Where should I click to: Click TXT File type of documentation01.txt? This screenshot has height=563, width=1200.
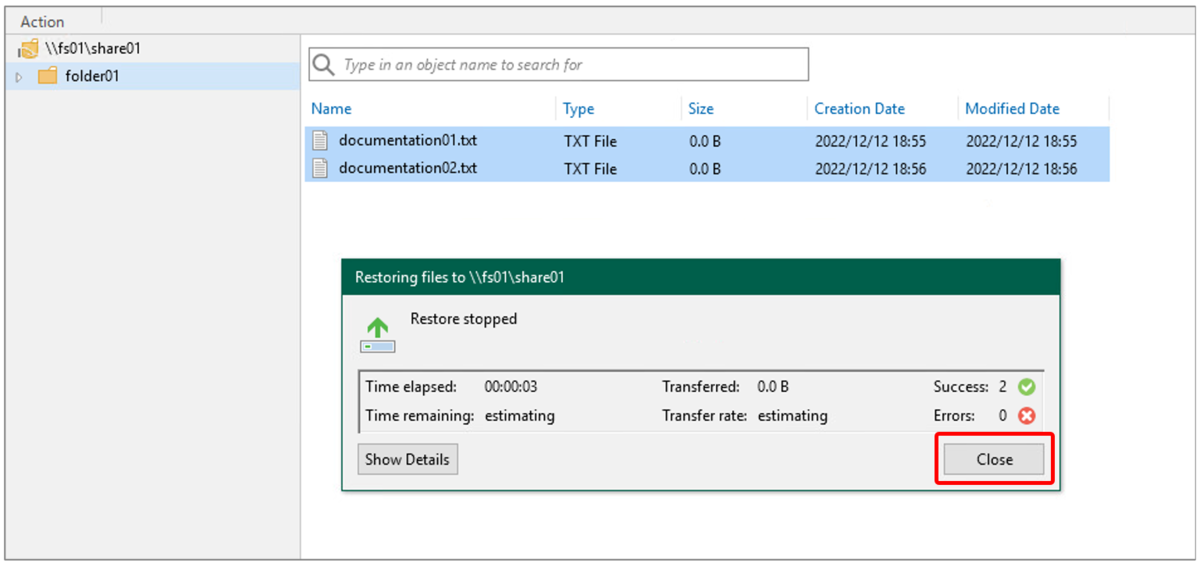pyautogui.click(x=590, y=142)
